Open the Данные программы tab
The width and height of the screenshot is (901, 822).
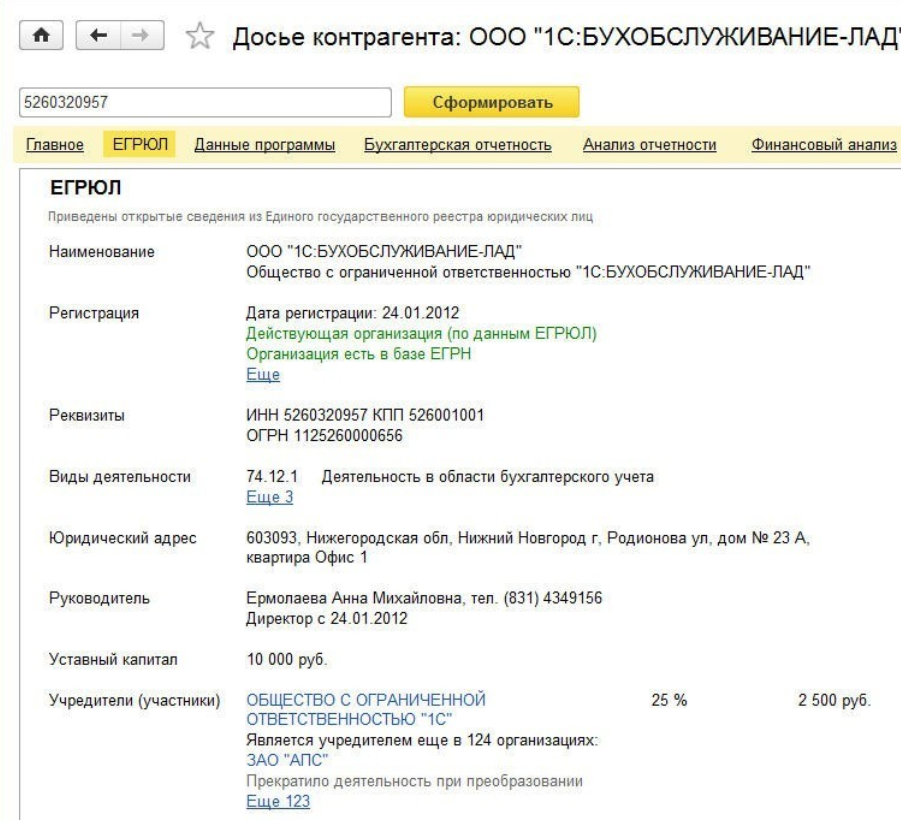click(x=265, y=144)
